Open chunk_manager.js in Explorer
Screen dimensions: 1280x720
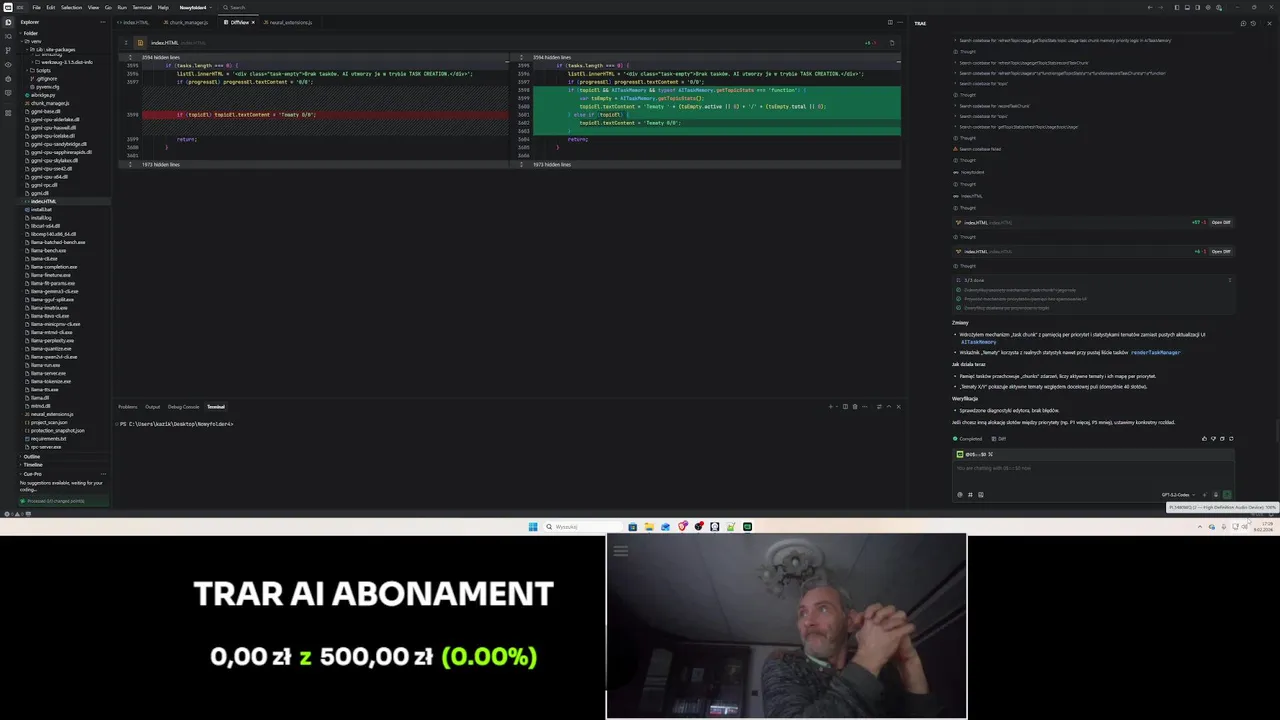[x=50, y=103]
